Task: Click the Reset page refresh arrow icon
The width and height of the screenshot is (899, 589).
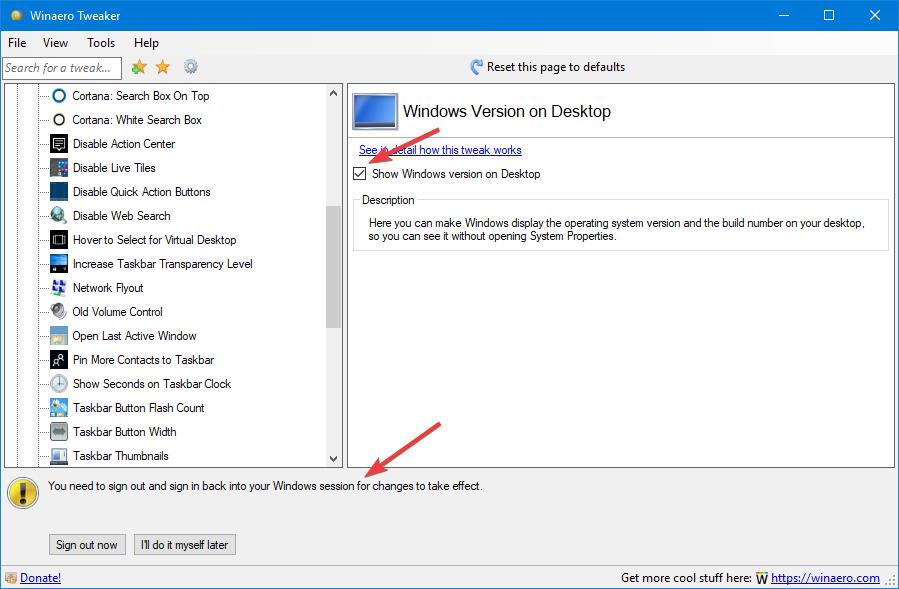Action: click(476, 67)
